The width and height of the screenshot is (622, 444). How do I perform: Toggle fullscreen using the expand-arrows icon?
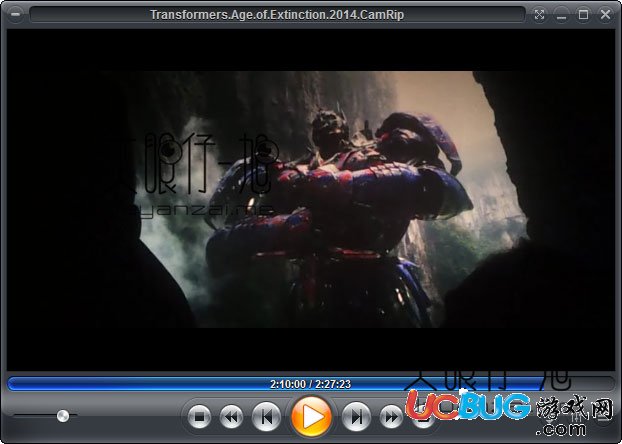click(539, 15)
